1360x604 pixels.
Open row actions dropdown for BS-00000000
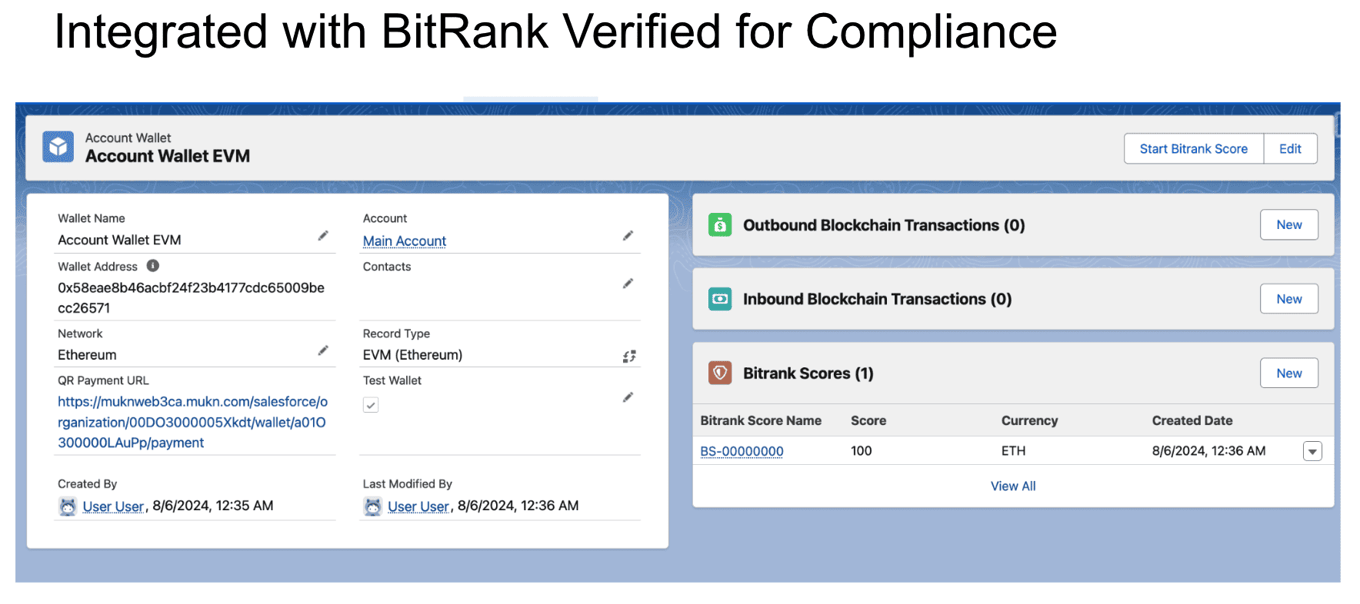coord(1312,452)
